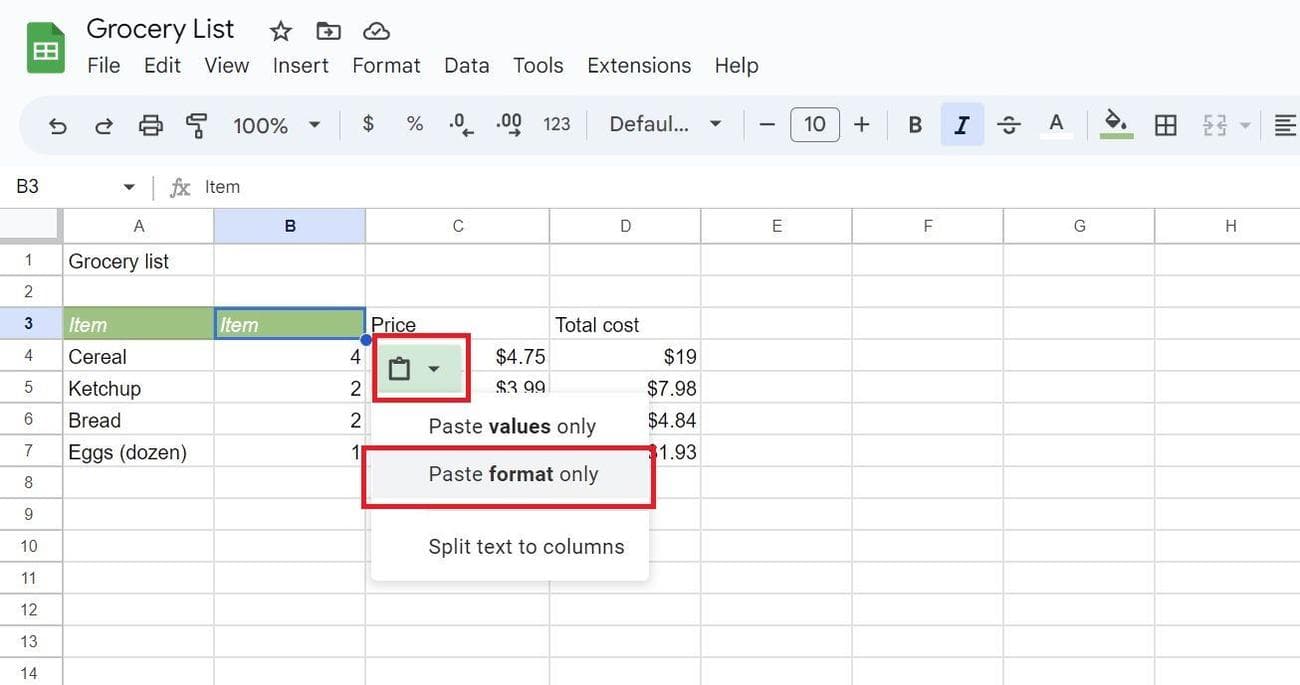Activate the paint format roller
Viewport: 1300px width, 685px height.
click(196, 125)
